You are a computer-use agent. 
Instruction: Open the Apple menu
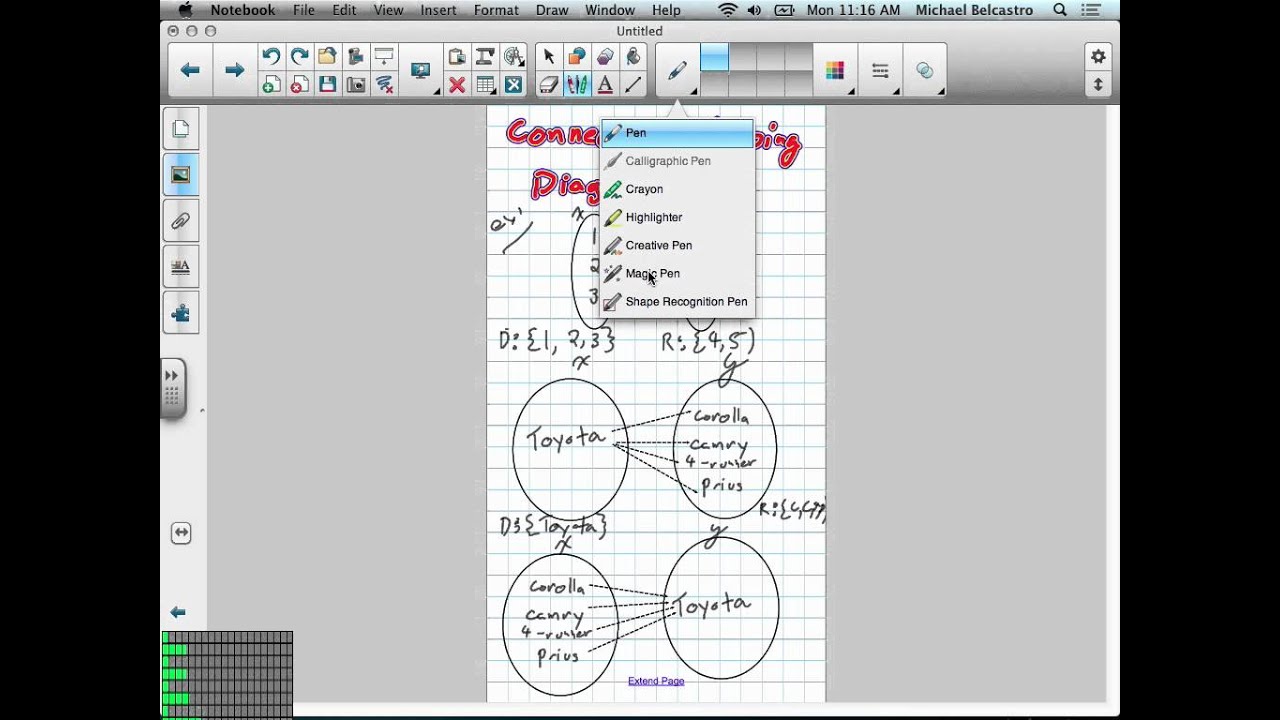[x=184, y=10]
